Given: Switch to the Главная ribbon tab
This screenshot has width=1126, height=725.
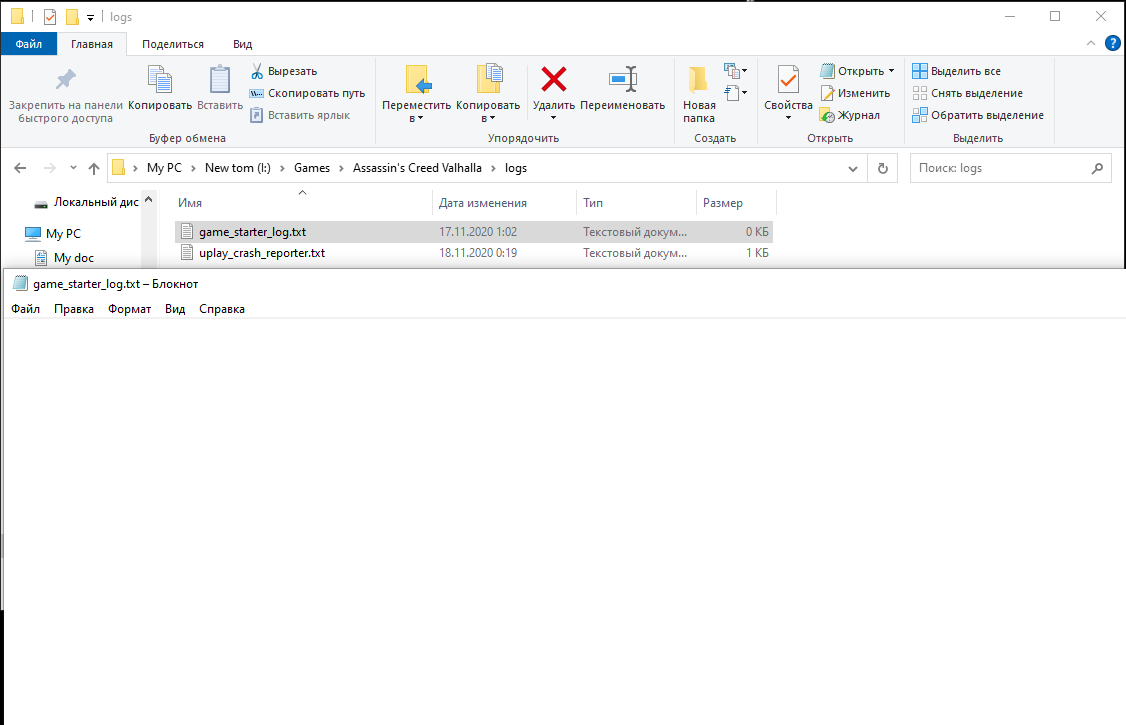Looking at the screenshot, I should click(92, 44).
